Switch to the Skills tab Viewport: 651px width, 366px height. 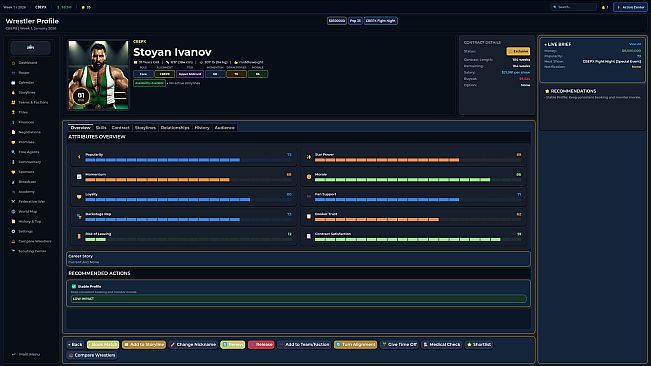coord(101,128)
